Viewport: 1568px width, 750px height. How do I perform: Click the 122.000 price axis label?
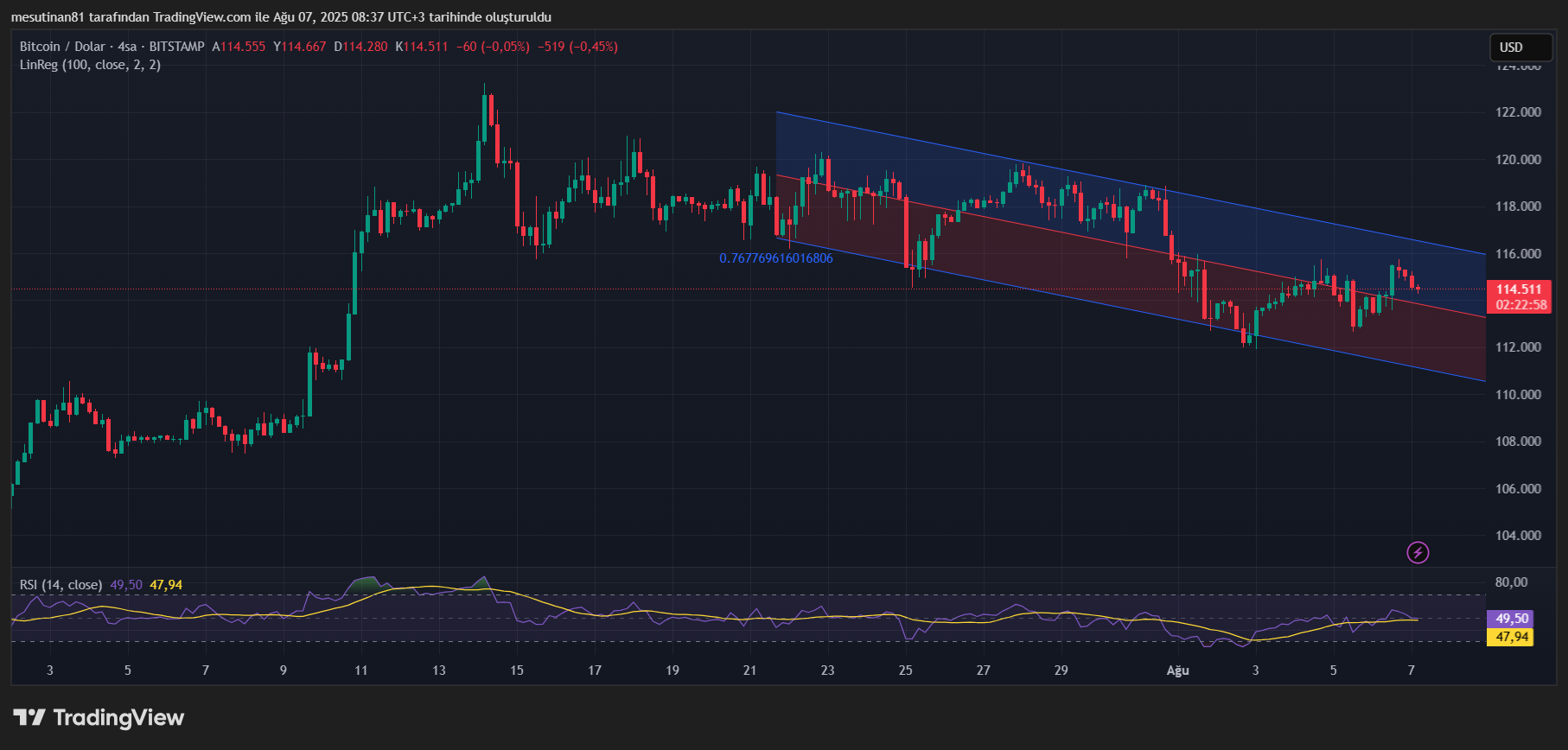point(1518,112)
